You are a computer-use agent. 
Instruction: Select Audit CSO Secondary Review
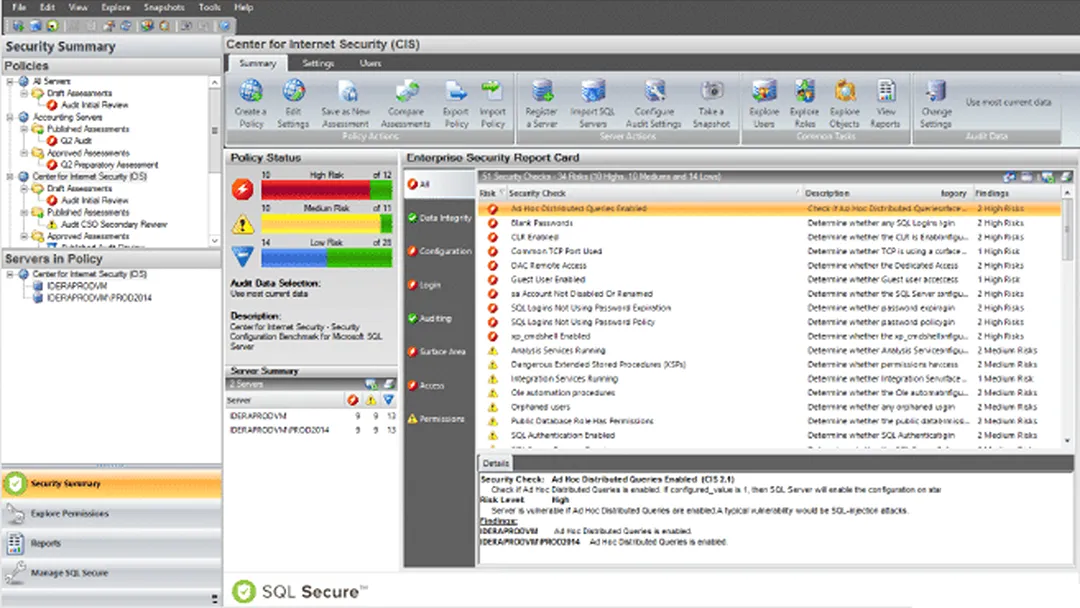click(114, 224)
